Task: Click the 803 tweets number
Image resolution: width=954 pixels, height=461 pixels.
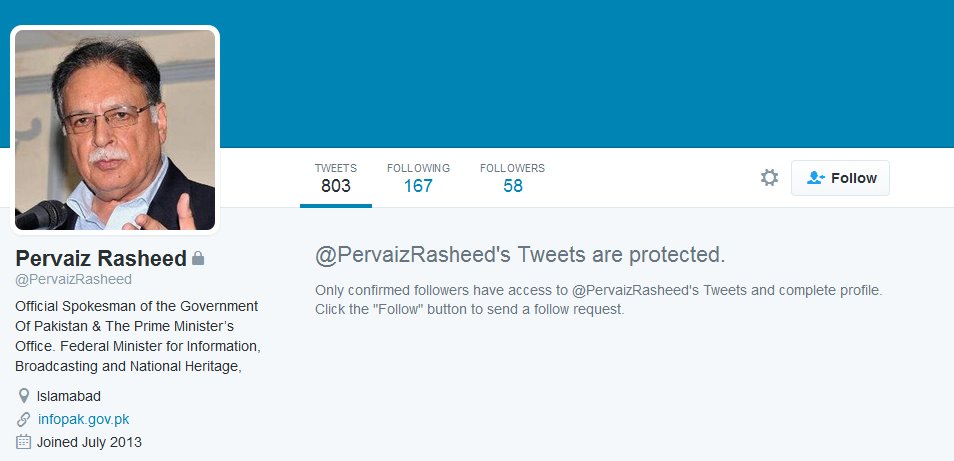Action: coord(336,186)
